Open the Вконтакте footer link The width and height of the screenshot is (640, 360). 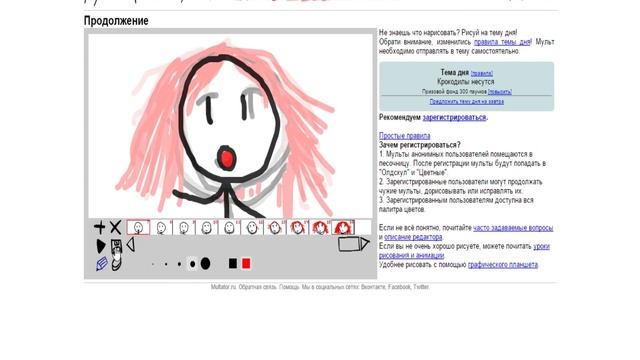(x=373, y=287)
